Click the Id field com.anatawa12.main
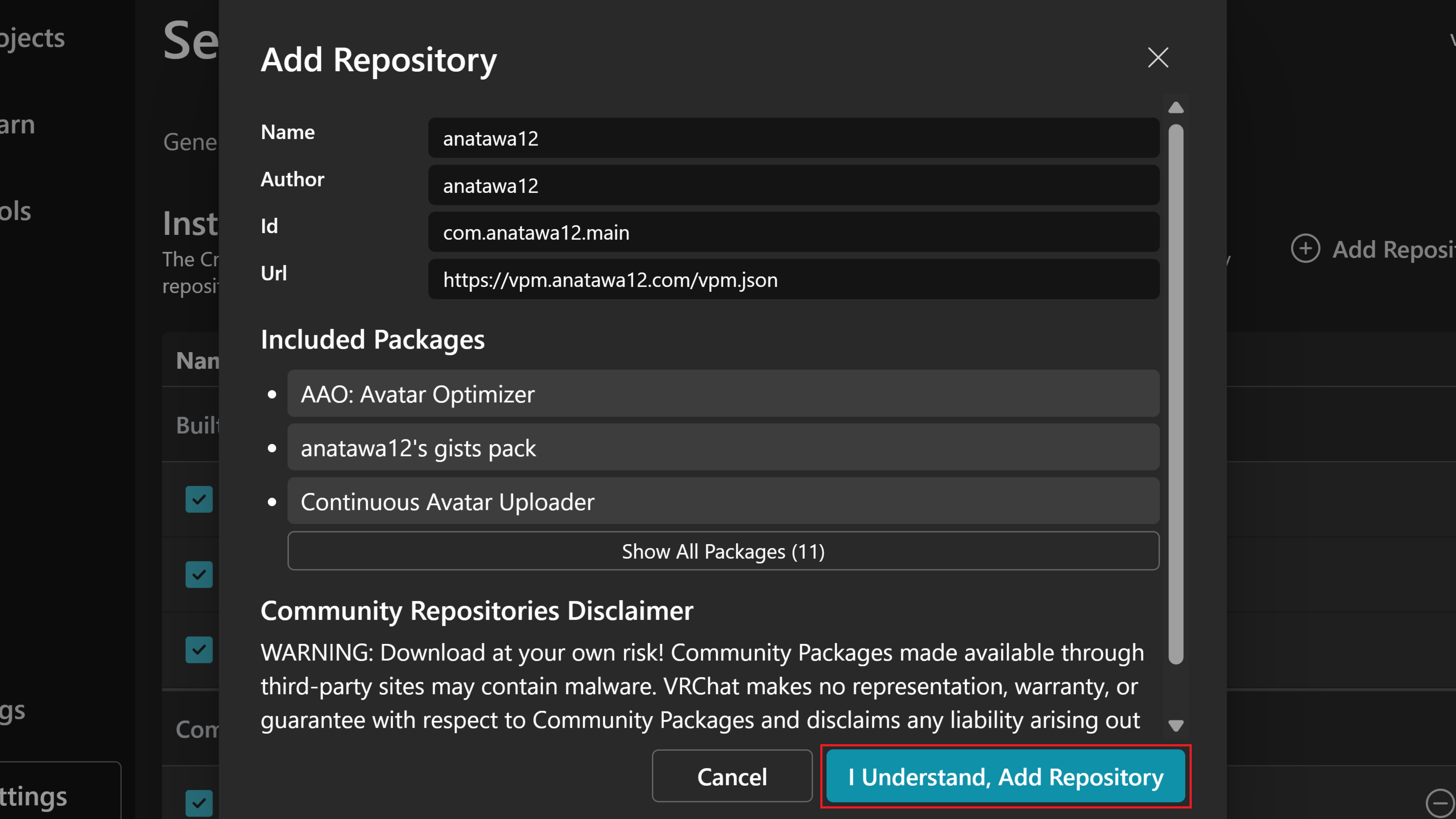The image size is (1456, 819). tap(793, 232)
